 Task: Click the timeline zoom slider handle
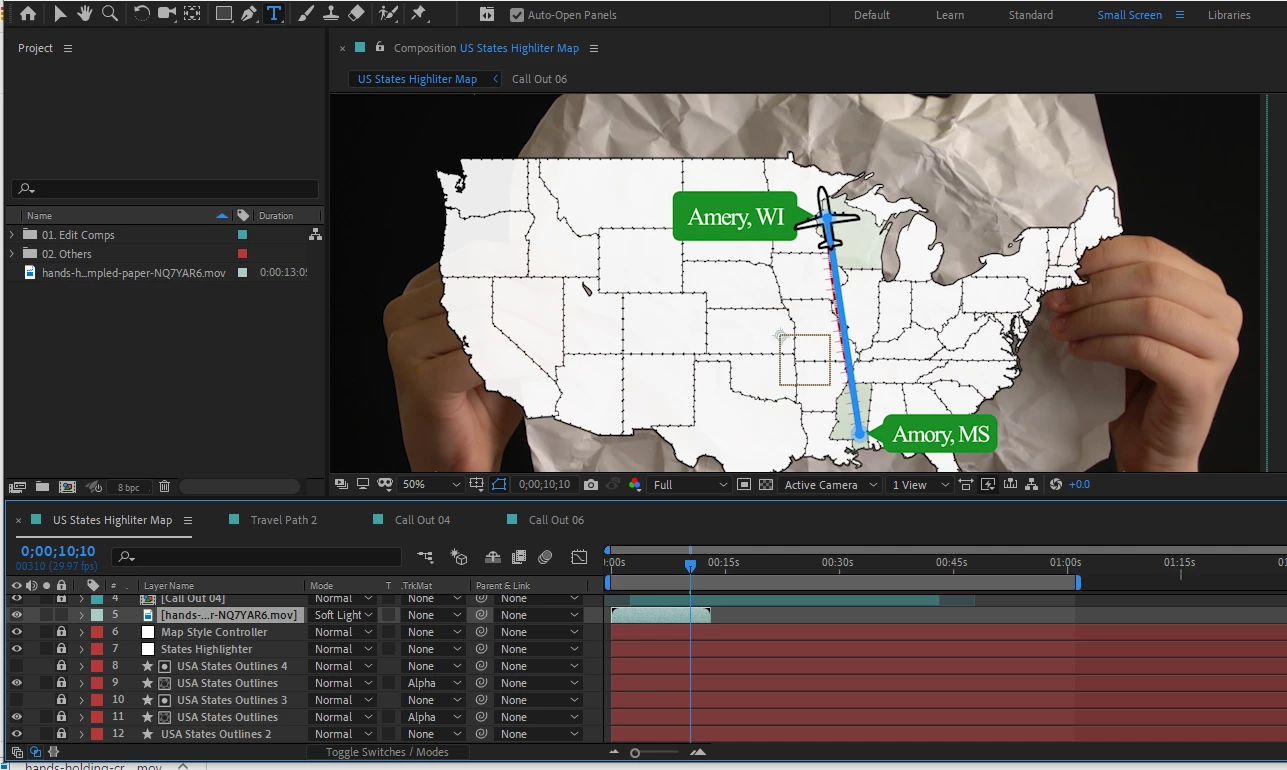click(635, 753)
